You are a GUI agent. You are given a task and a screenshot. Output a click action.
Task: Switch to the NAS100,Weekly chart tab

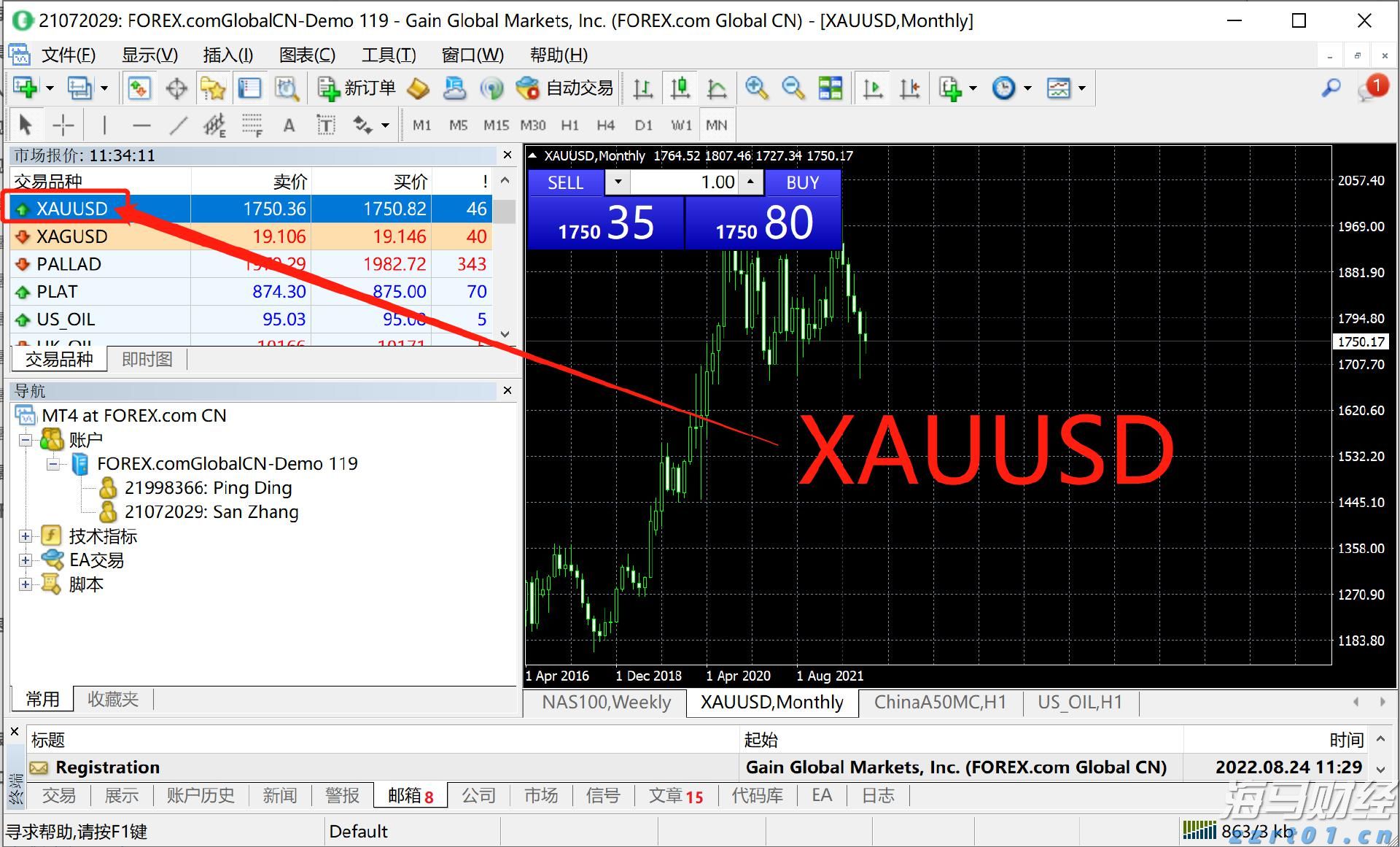607,703
